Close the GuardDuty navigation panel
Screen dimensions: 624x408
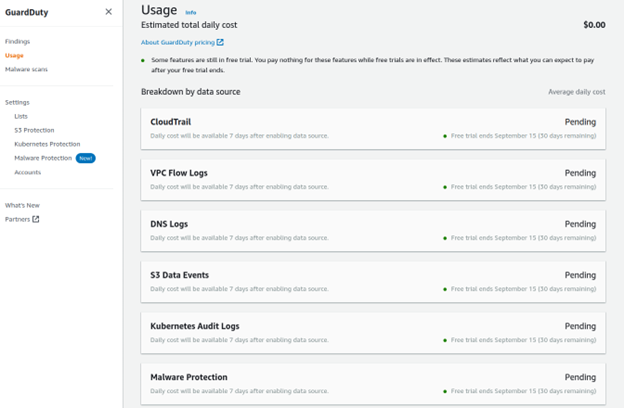tap(108, 12)
